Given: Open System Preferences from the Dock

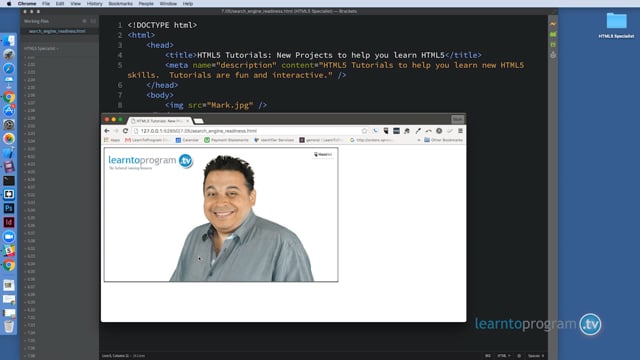Looking at the screenshot, I should point(9,124).
